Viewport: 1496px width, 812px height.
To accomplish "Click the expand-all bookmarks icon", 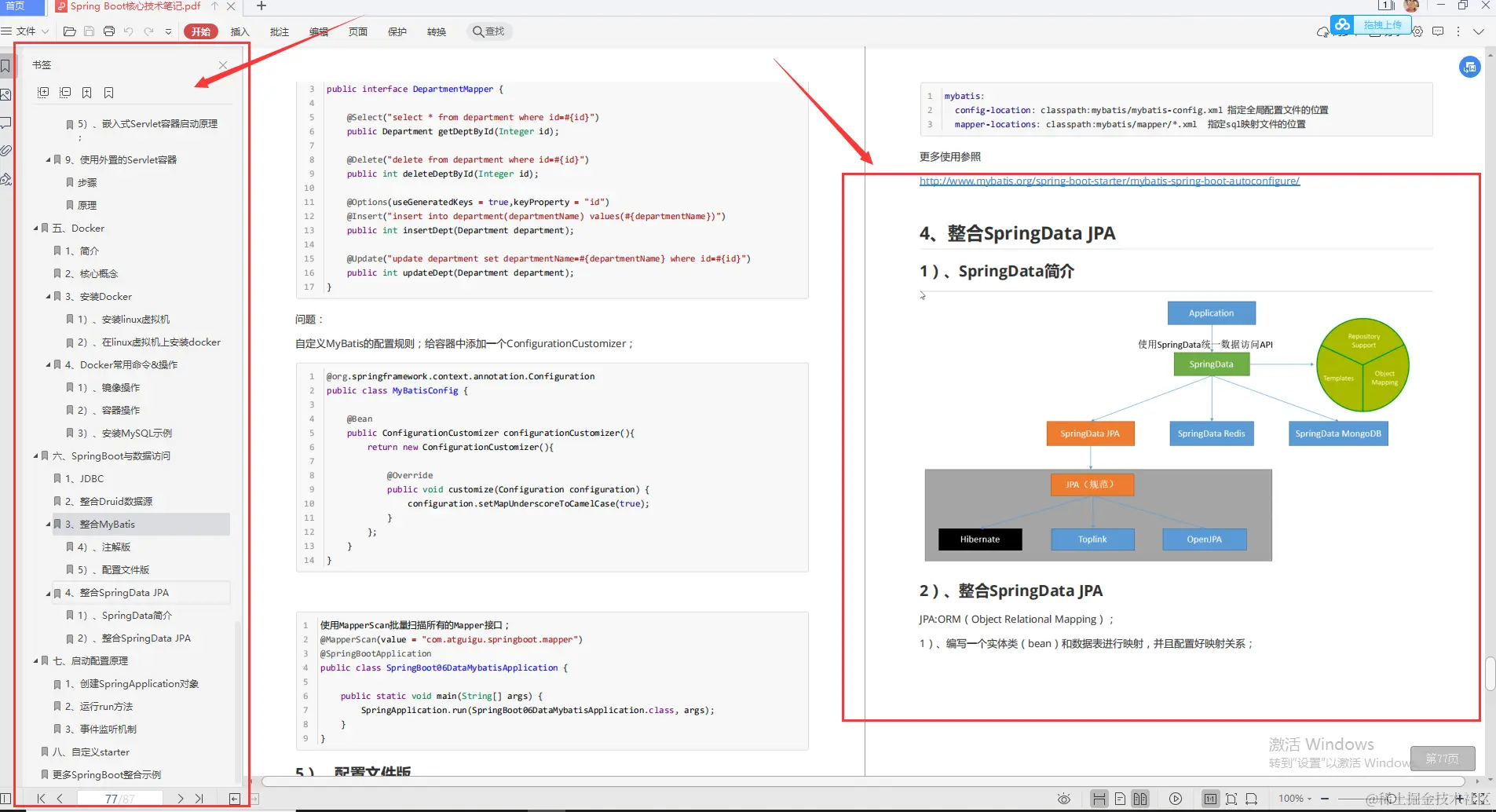I will pyautogui.click(x=43, y=93).
